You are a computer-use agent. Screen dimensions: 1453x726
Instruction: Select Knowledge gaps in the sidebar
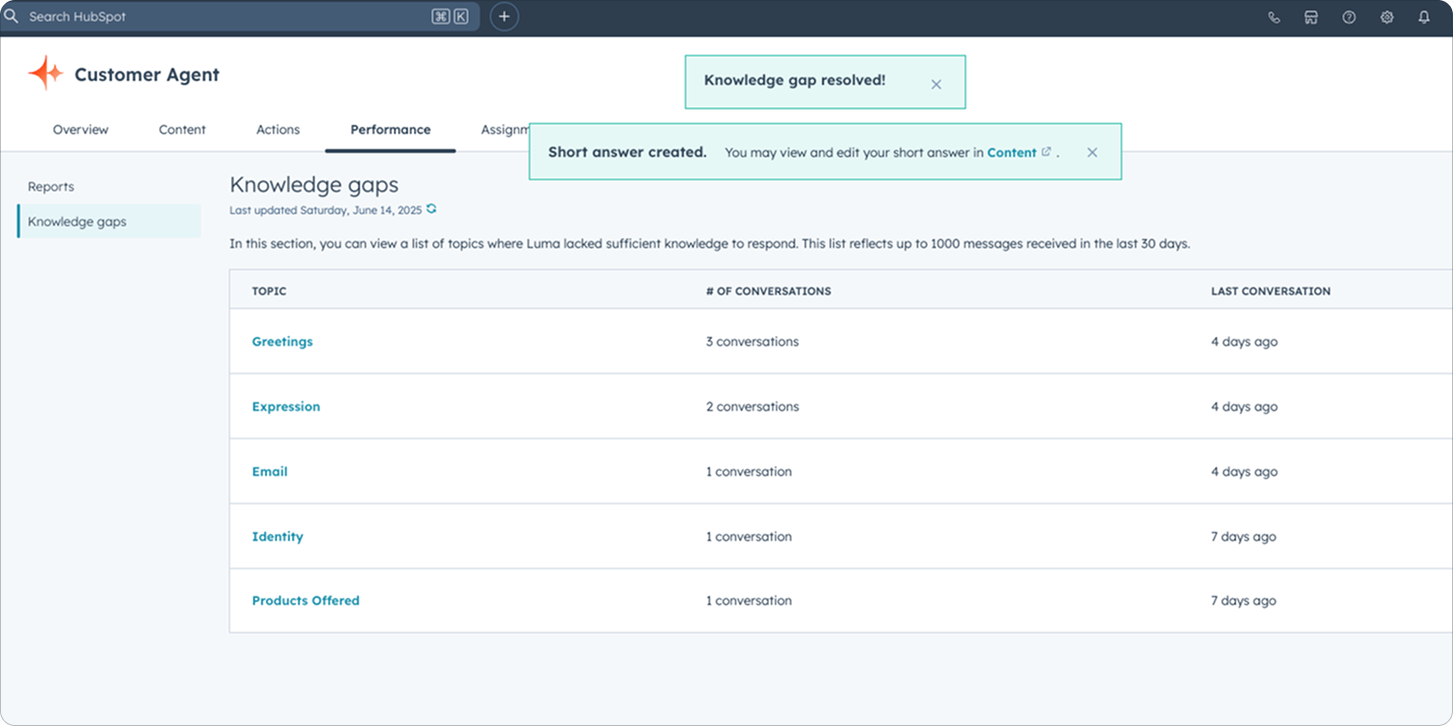pyautogui.click(x=109, y=221)
